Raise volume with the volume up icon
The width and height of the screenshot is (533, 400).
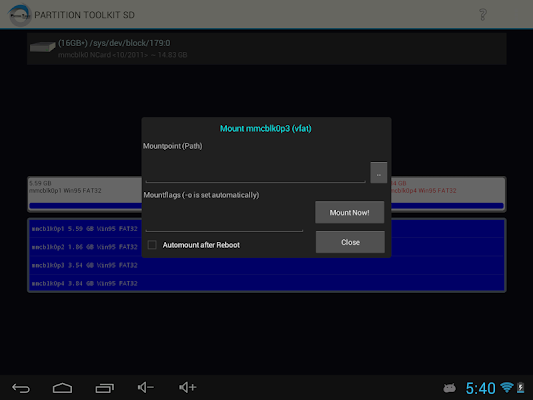pyautogui.click(x=188, y=387)
